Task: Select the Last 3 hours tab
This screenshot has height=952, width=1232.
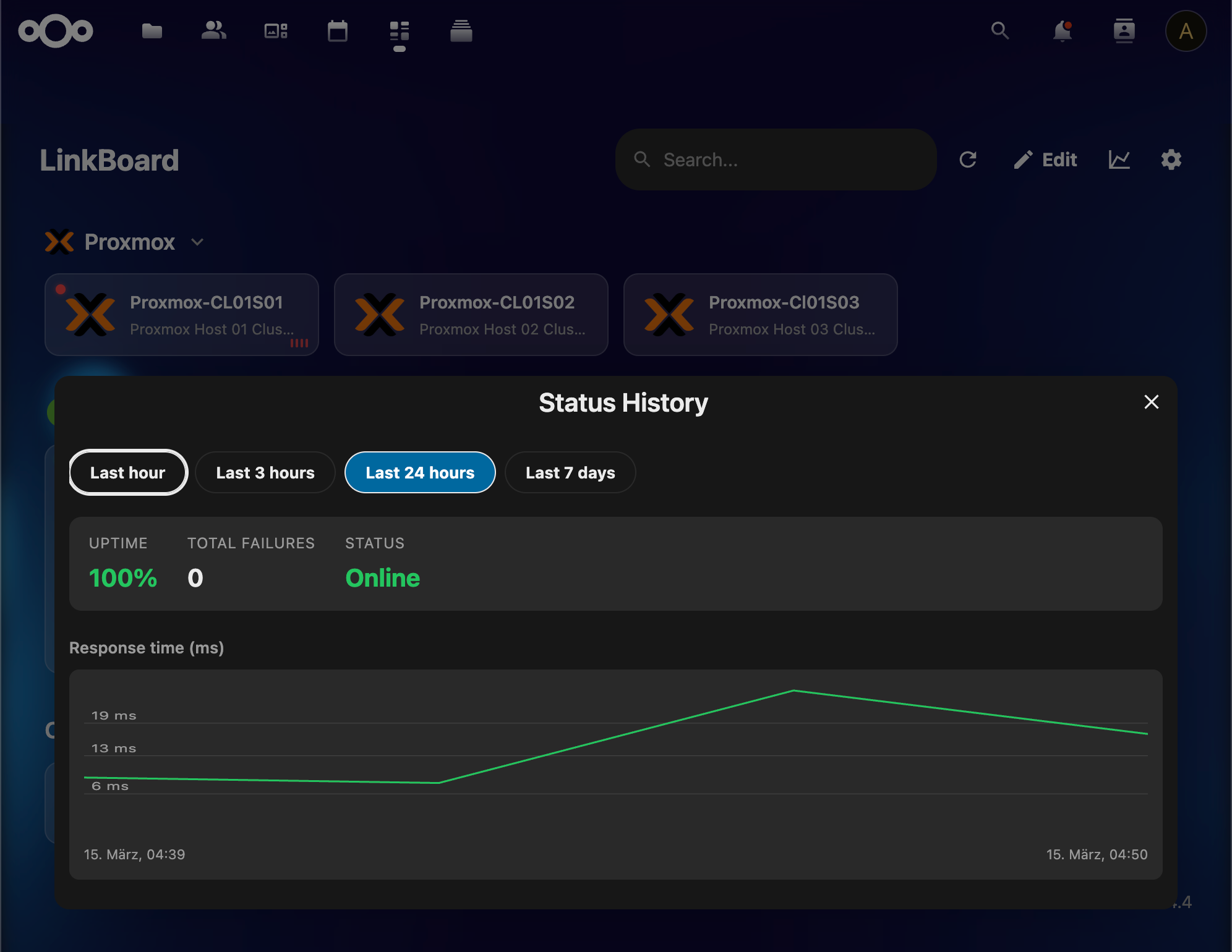Action: (x=265, y=472)
